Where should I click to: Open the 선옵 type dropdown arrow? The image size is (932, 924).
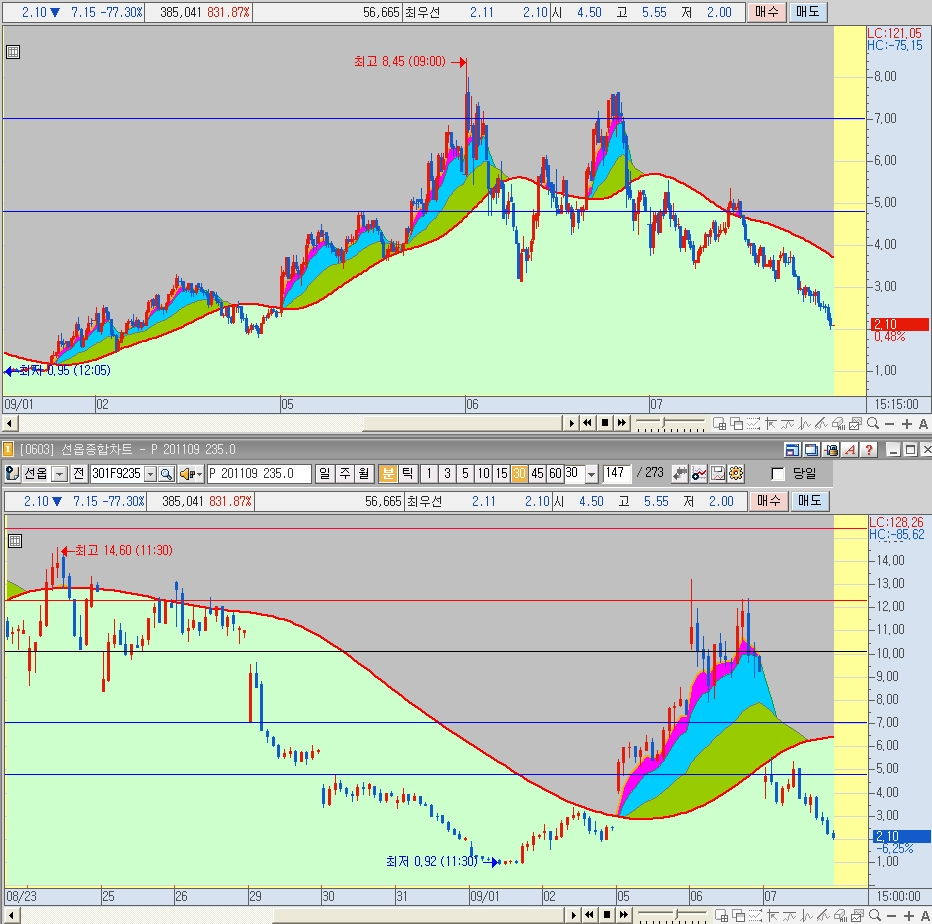(x=59, y=473)
